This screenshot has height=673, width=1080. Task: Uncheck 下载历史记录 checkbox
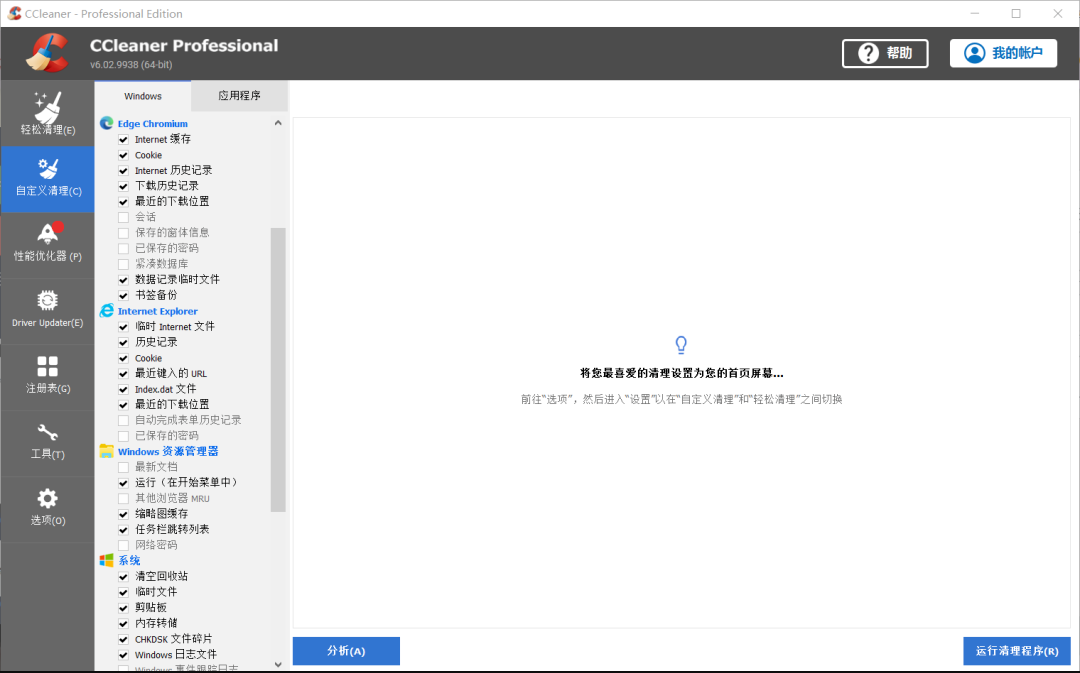pos(123,186)
